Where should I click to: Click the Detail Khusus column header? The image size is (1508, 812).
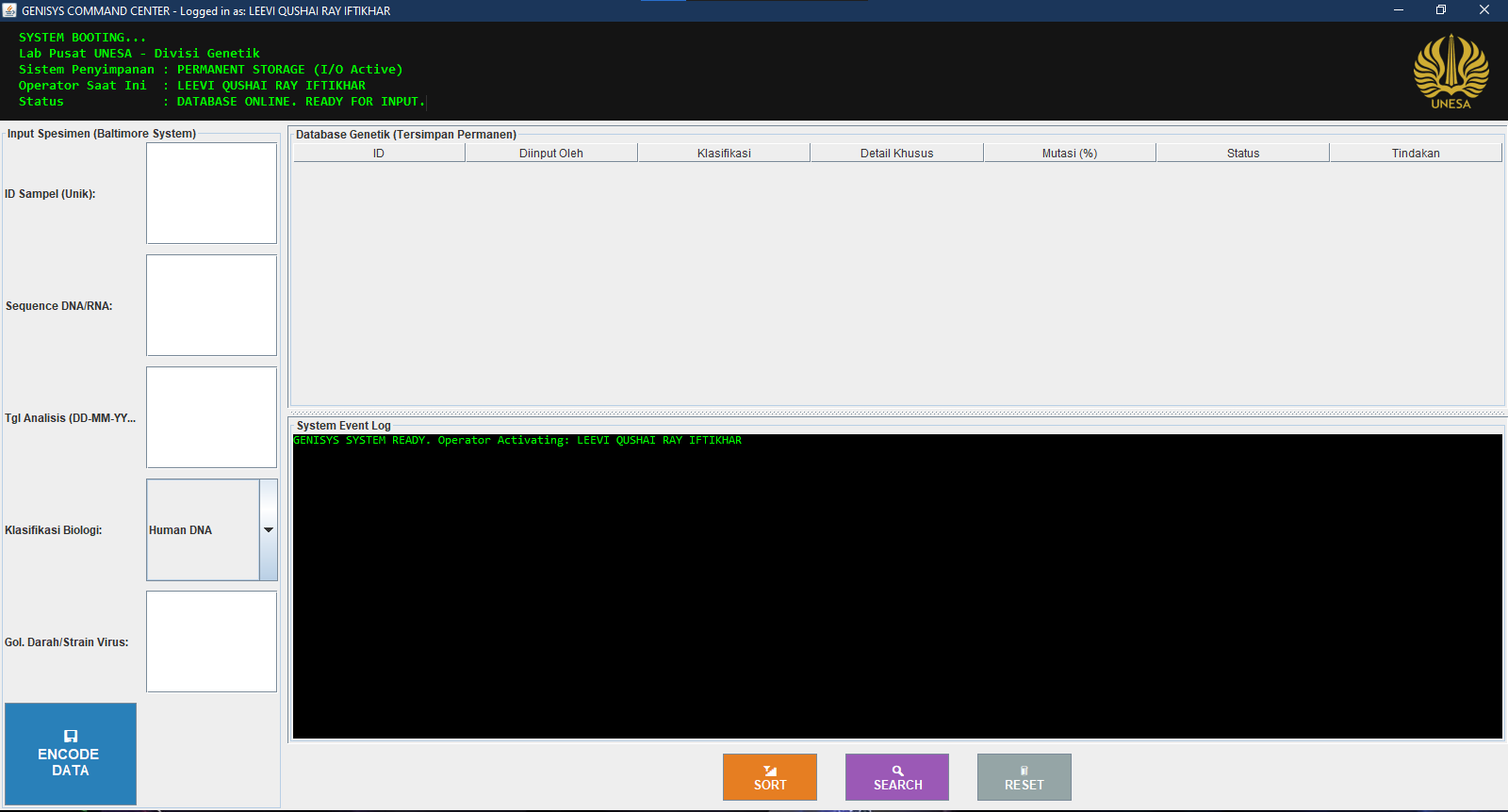(897, 153)
